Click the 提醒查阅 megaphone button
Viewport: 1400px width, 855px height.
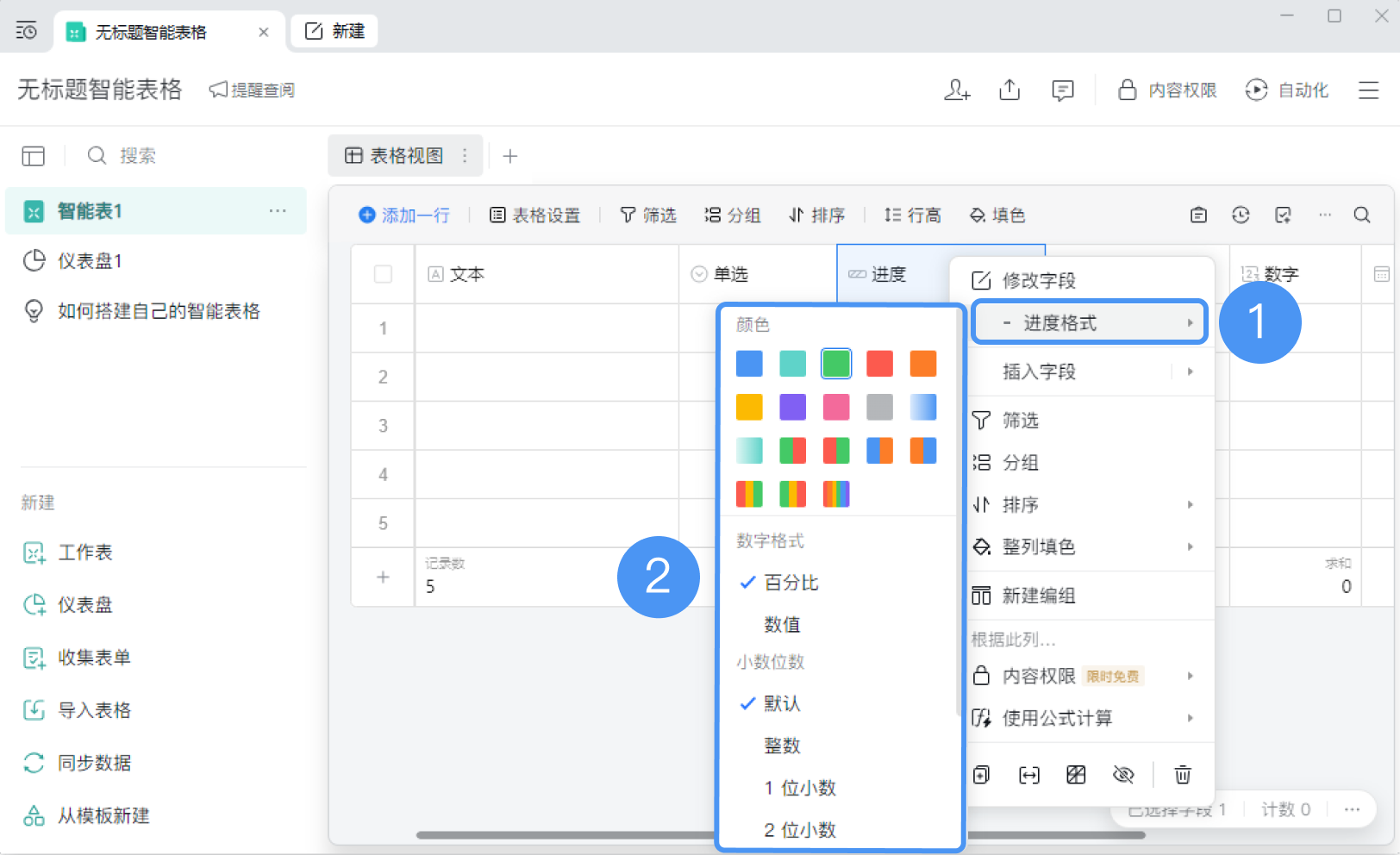coord(252,90)
